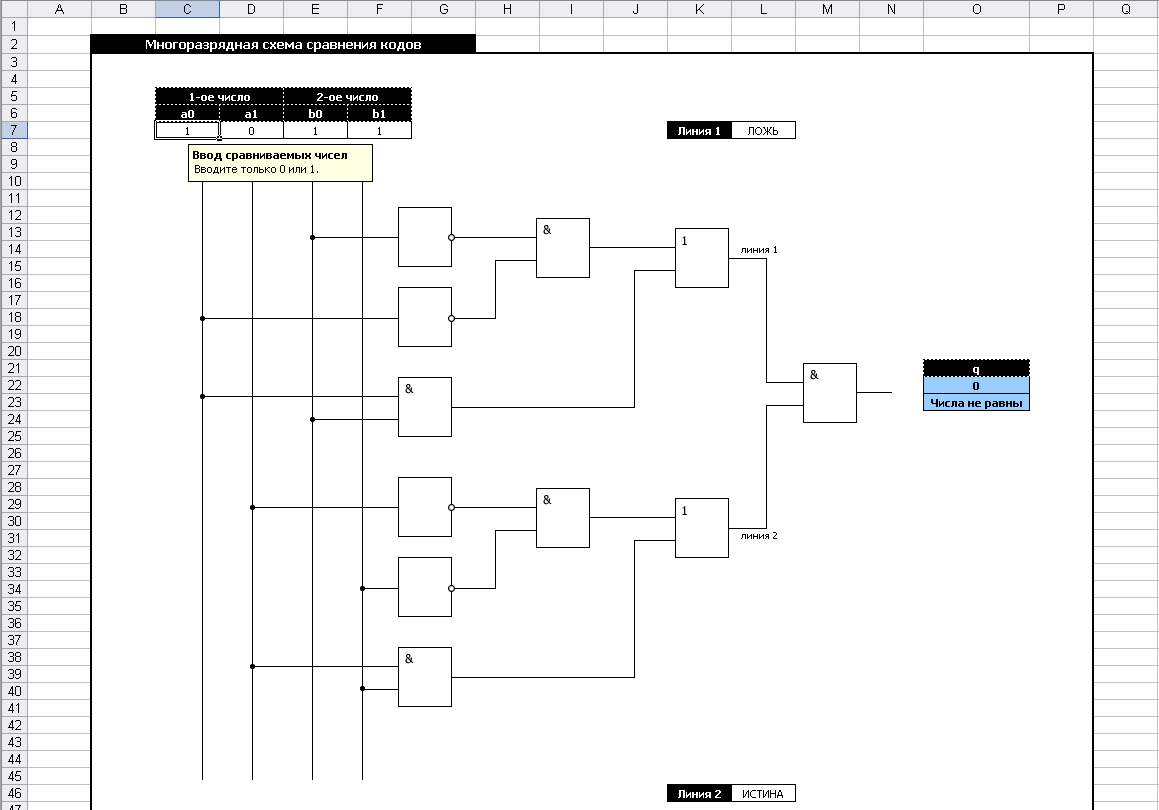Click the 'ИСТИНА' value cell
1159x810 pixels.
[763, 794]
